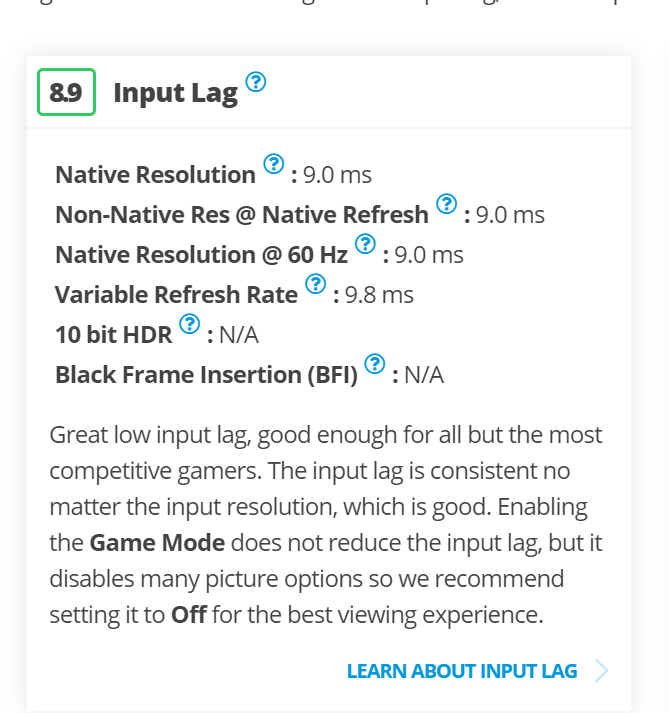Click the Variable Refresh Rate question mark icon
The height and width of the screenshot is (713, 669).
(315, 283)
